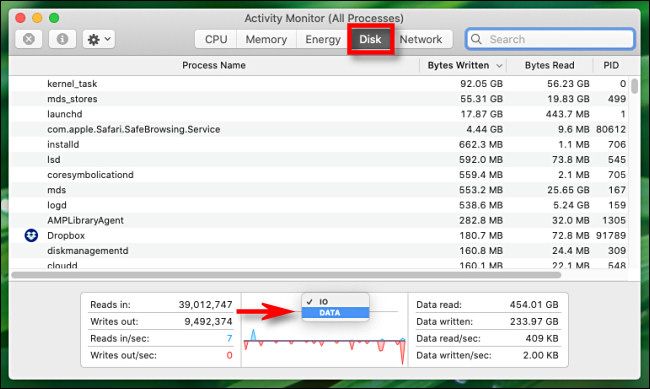Viewport: 650px width, 389px height.
Task: Select the mds_stores process row
Action: tap(319, 99)
